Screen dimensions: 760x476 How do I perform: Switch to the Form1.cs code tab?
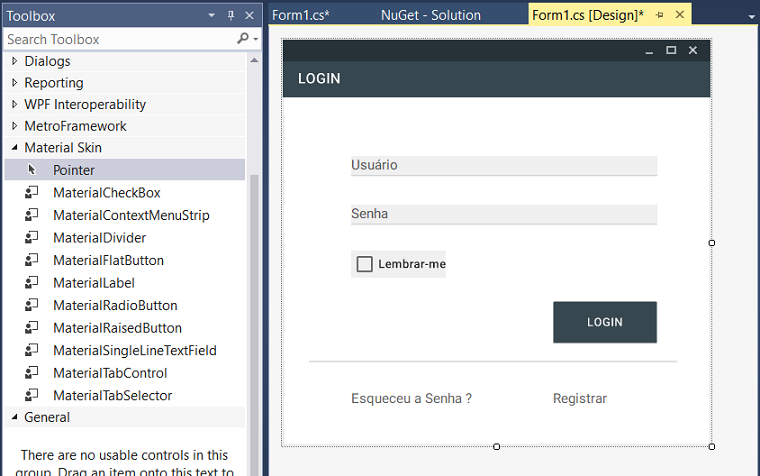point(301,15)
